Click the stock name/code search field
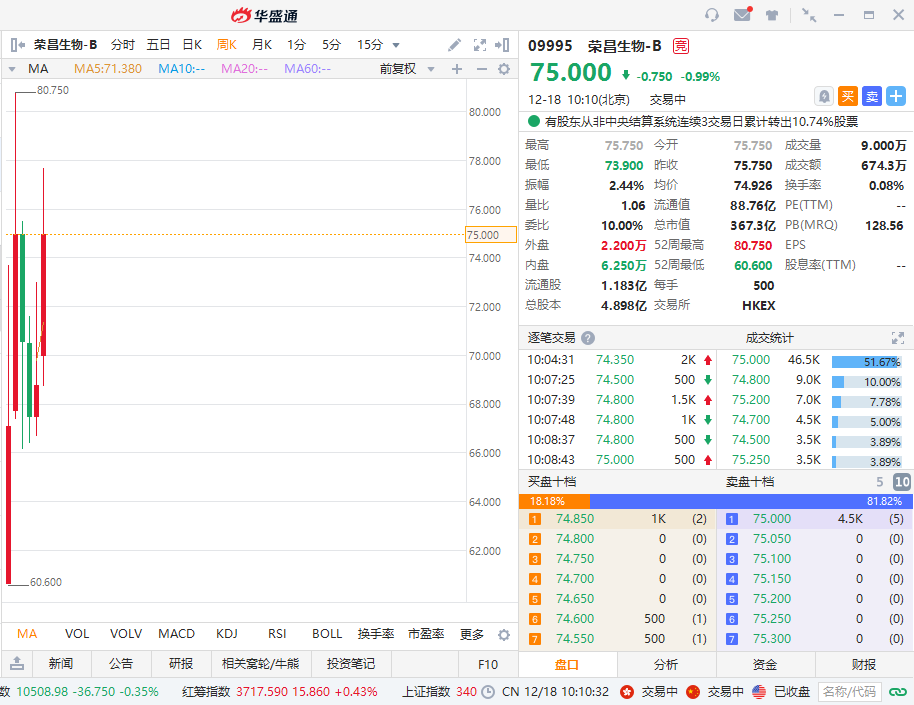 pos(849,692)
